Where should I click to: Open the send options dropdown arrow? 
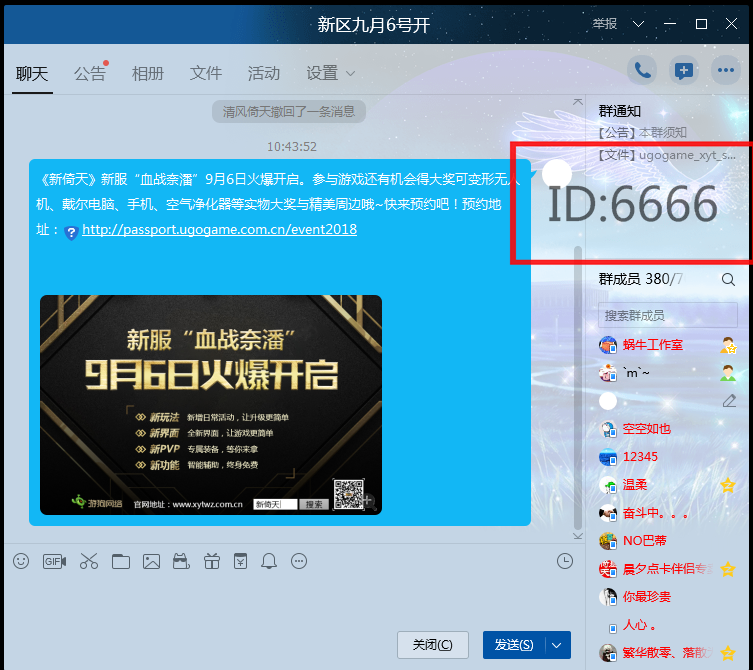557,645
